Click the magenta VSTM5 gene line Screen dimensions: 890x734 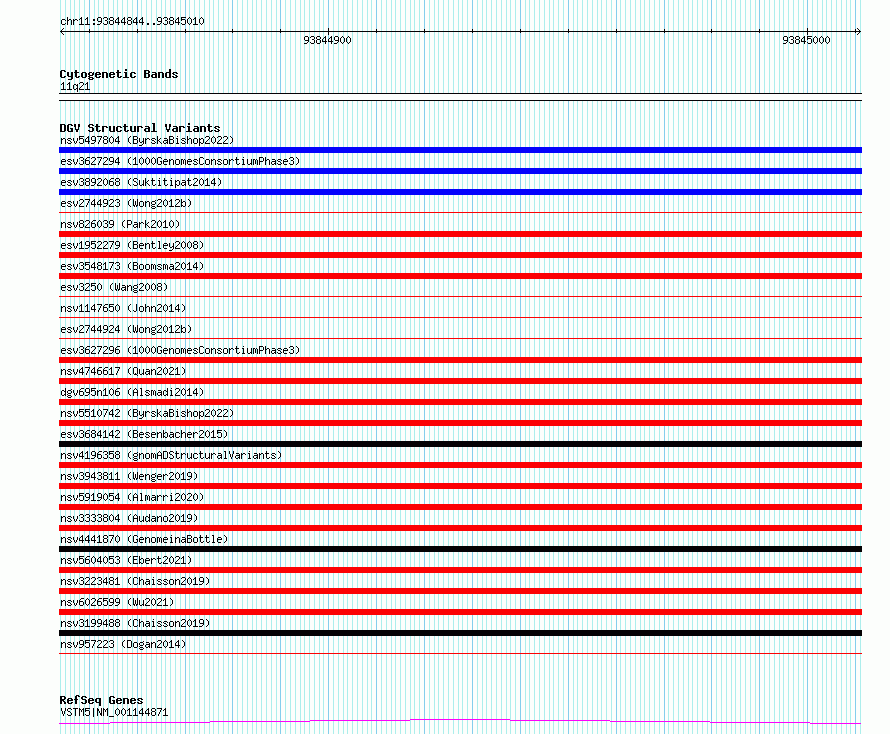coord(460,722)
